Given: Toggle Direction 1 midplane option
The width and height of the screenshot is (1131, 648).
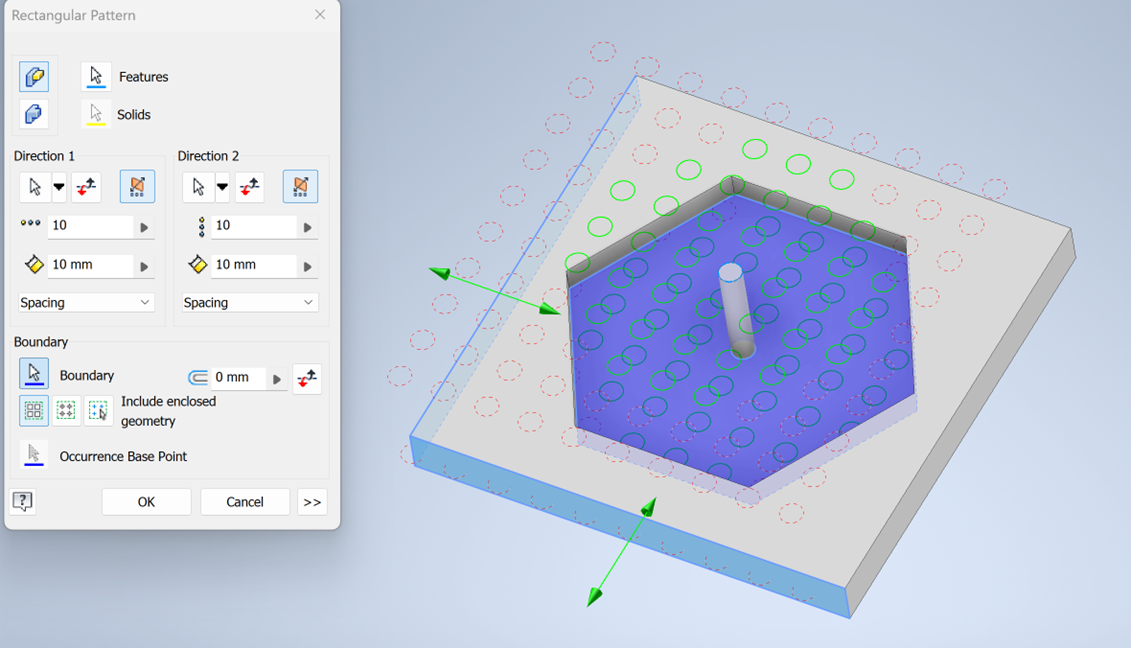Looking at the screenshot, I should (x=137, y=187).
